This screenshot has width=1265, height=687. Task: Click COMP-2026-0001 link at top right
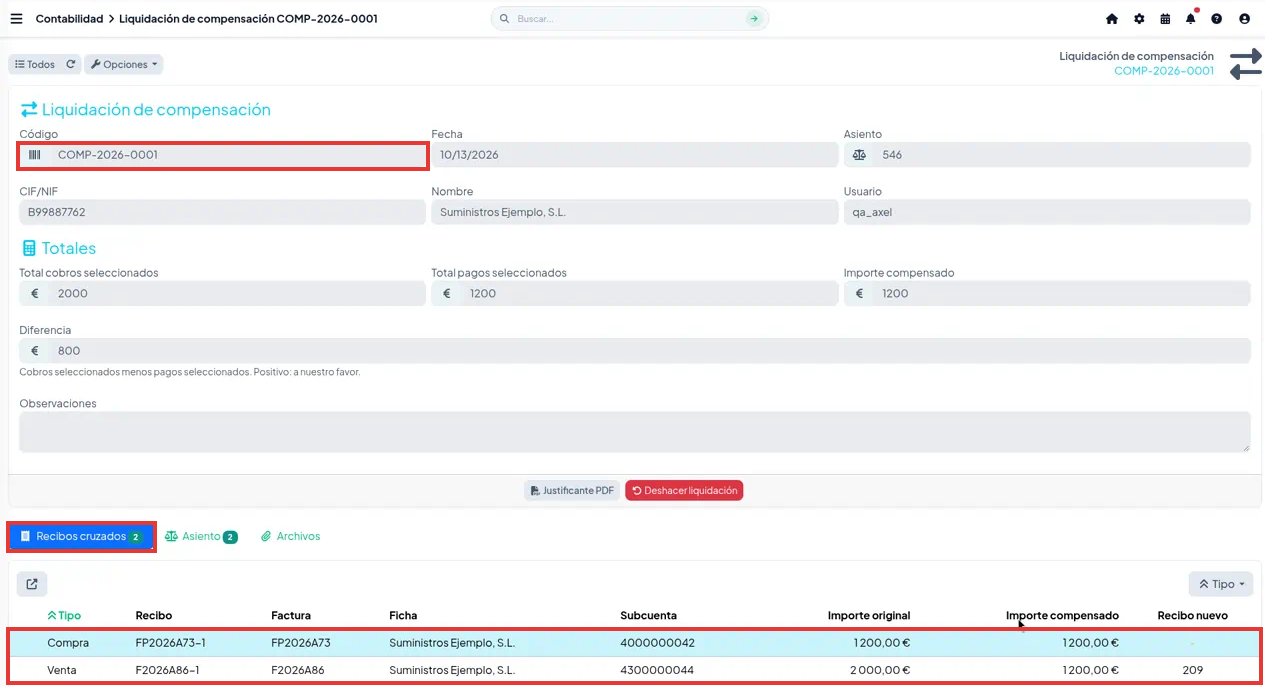[x=1164, y=71]
